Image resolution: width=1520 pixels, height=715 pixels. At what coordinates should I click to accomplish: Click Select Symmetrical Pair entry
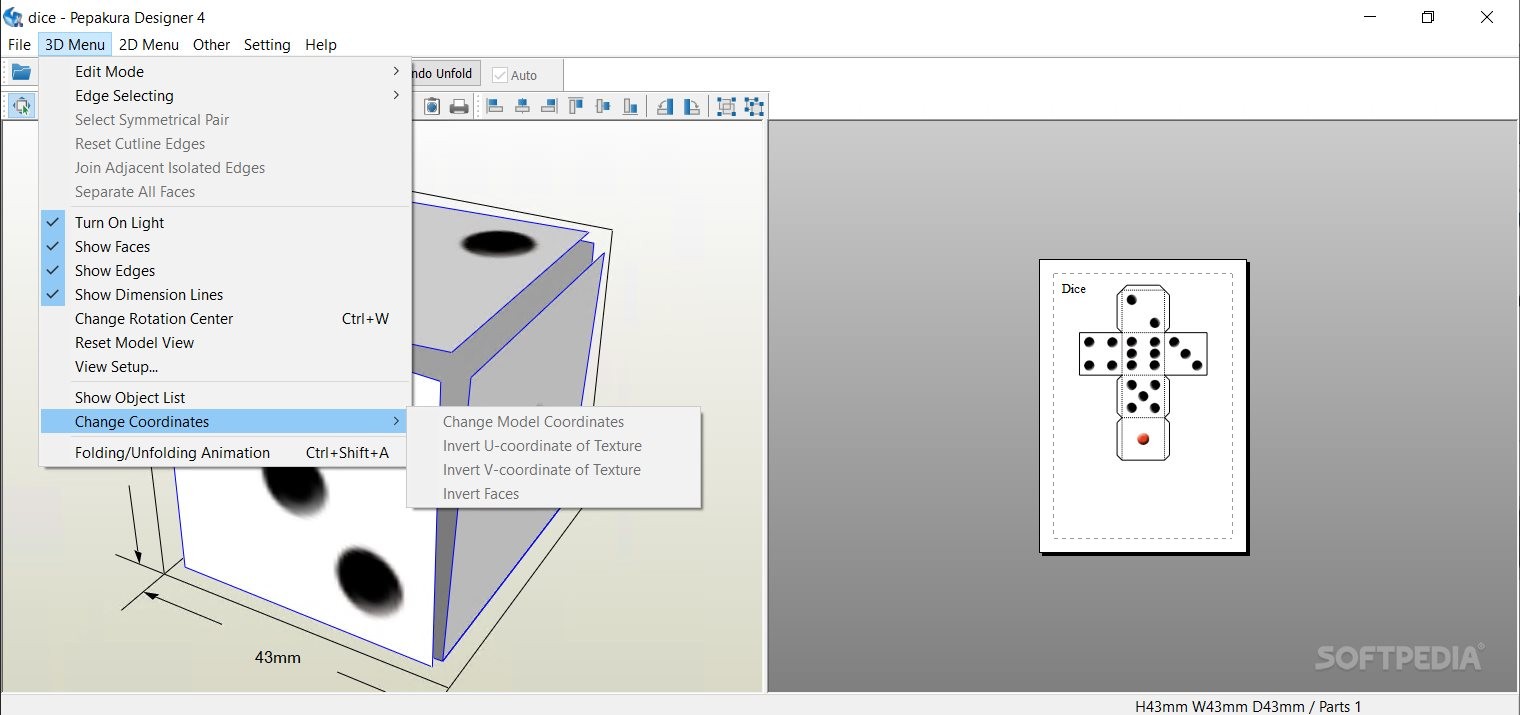pos(225,120)
